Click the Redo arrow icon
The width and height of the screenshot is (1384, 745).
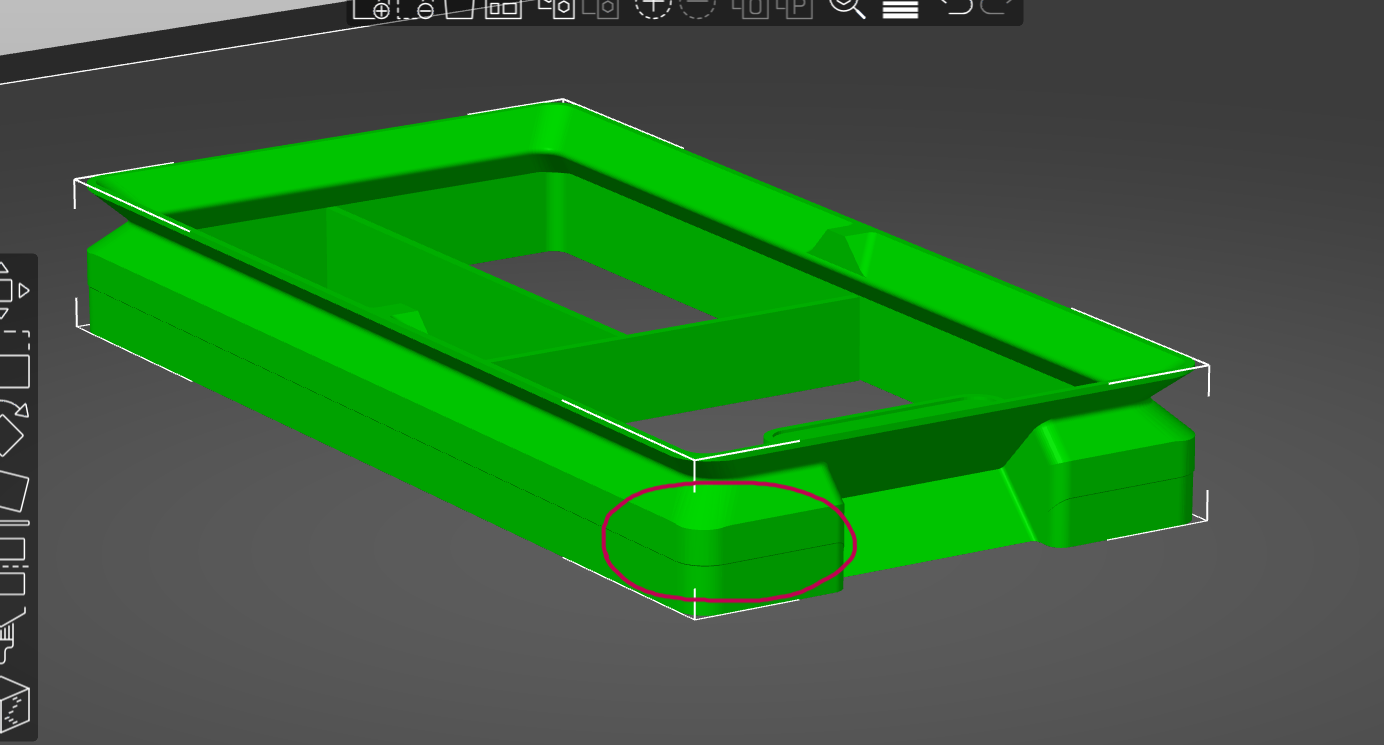coord(996,8)
